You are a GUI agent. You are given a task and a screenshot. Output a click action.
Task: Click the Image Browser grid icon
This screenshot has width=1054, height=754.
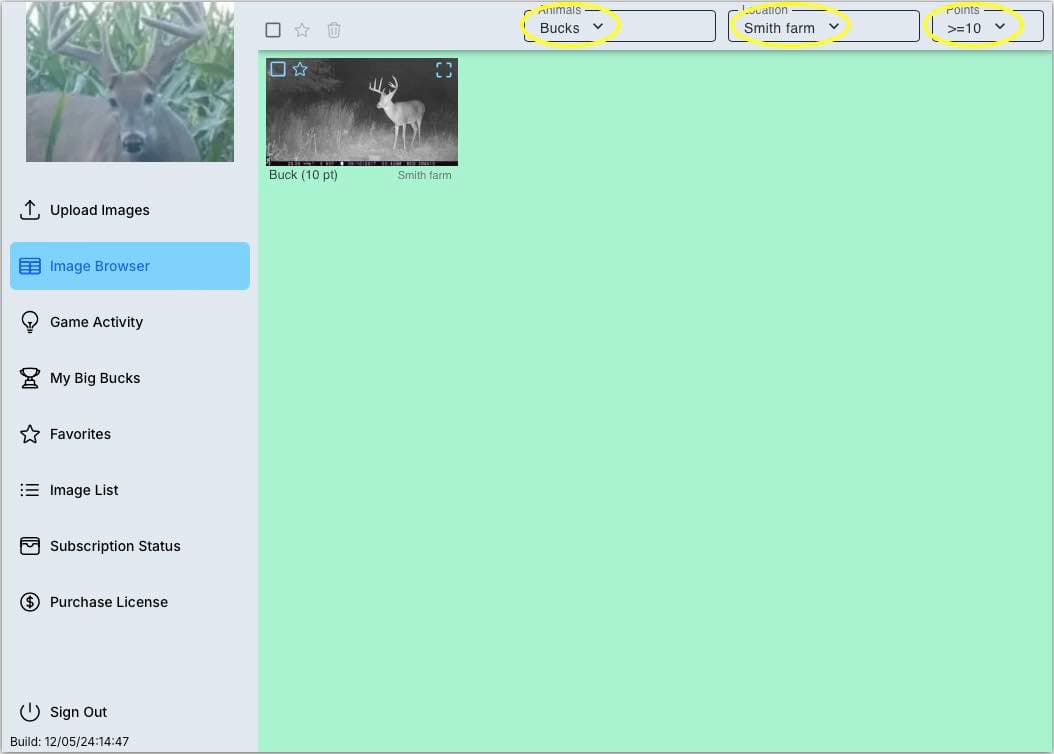[30, 266]
